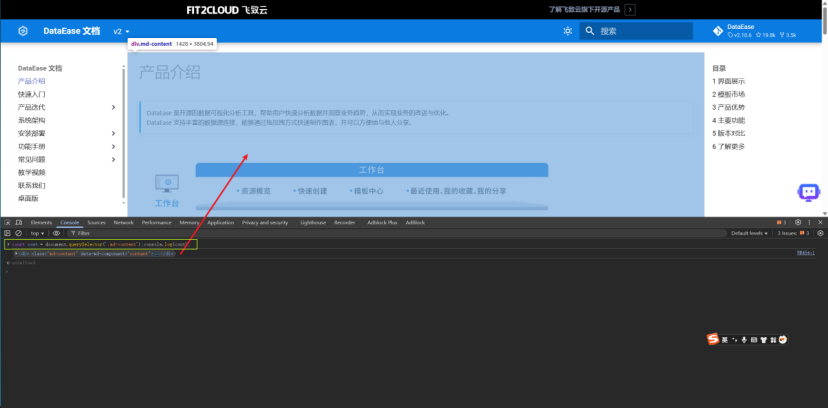Open the VM source link on console log row
828x408 pixels.
805,254
